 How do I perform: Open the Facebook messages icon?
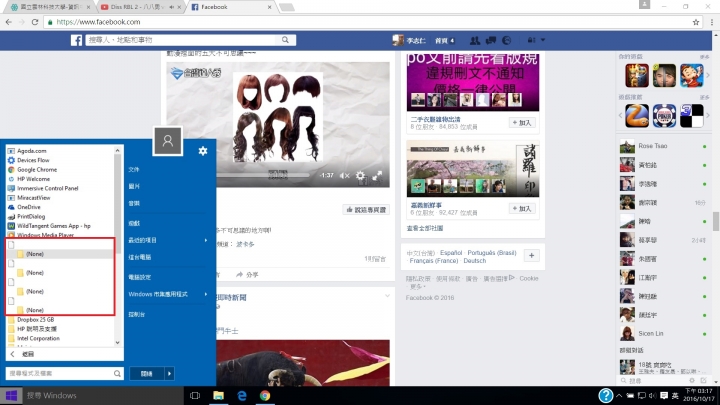pos(491,40)
